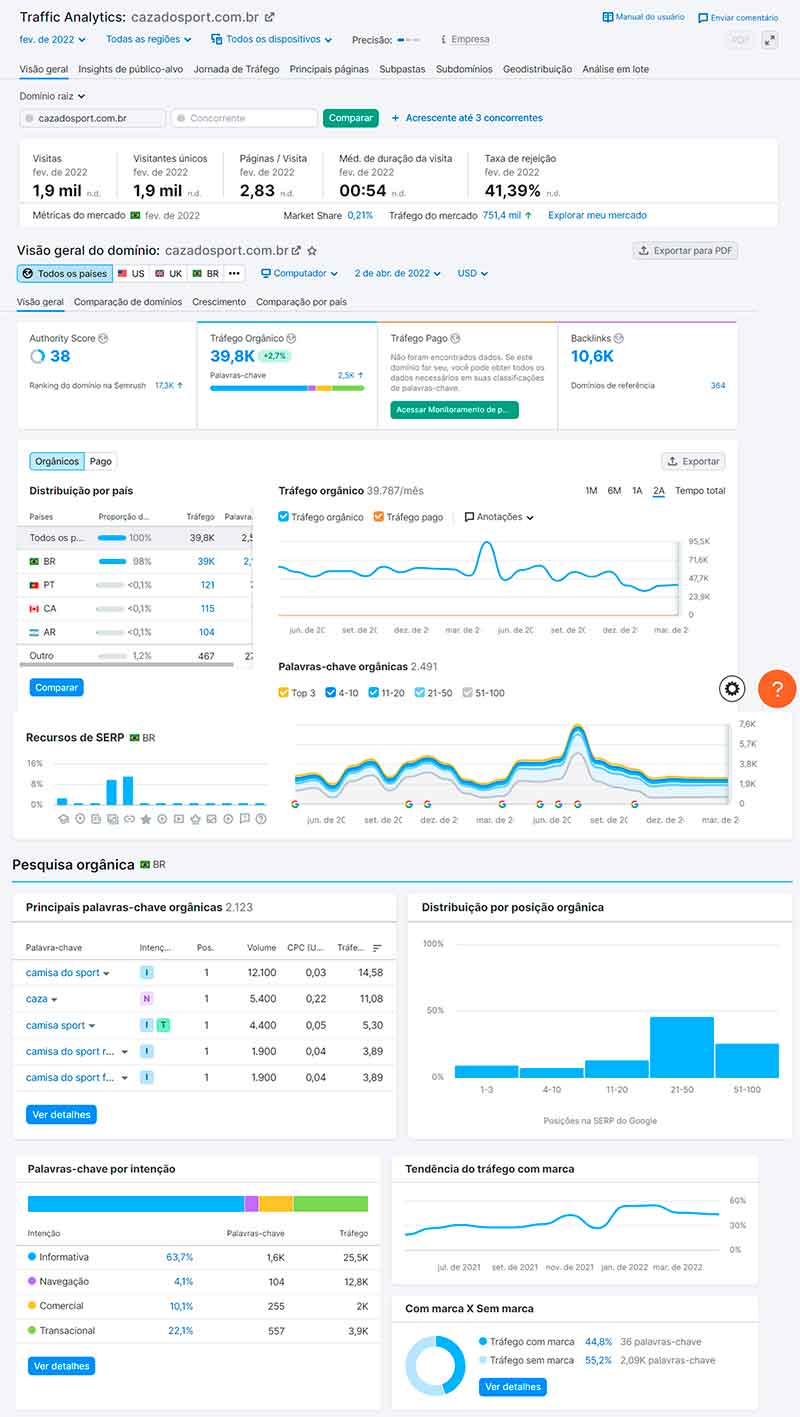Viewport: 800px width, 1417px height.
Task: Open the Insights de público-alvo tab
Action: (x=130, y=69)
